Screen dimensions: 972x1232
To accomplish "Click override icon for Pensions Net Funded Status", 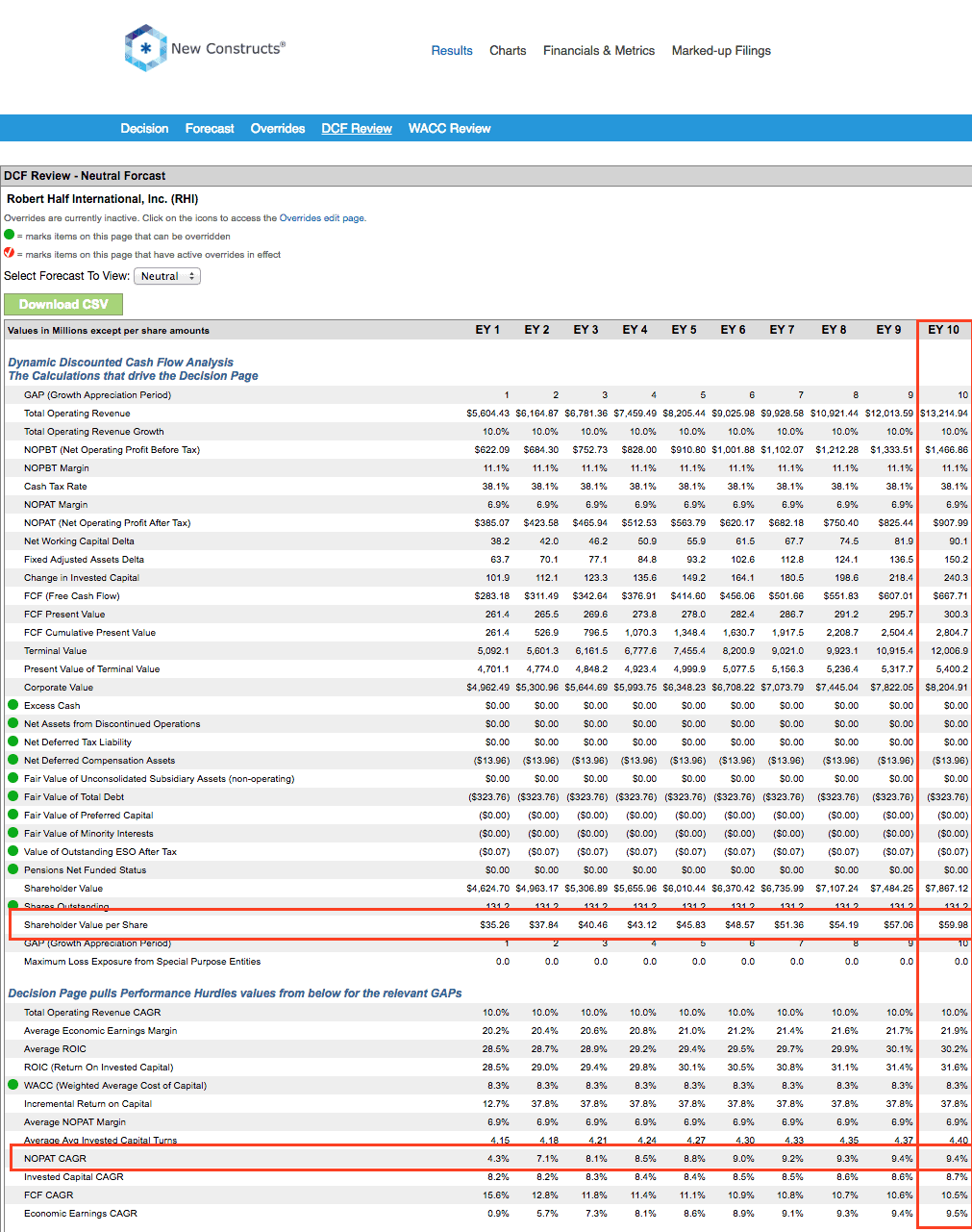I will click(x=13, y=869).
